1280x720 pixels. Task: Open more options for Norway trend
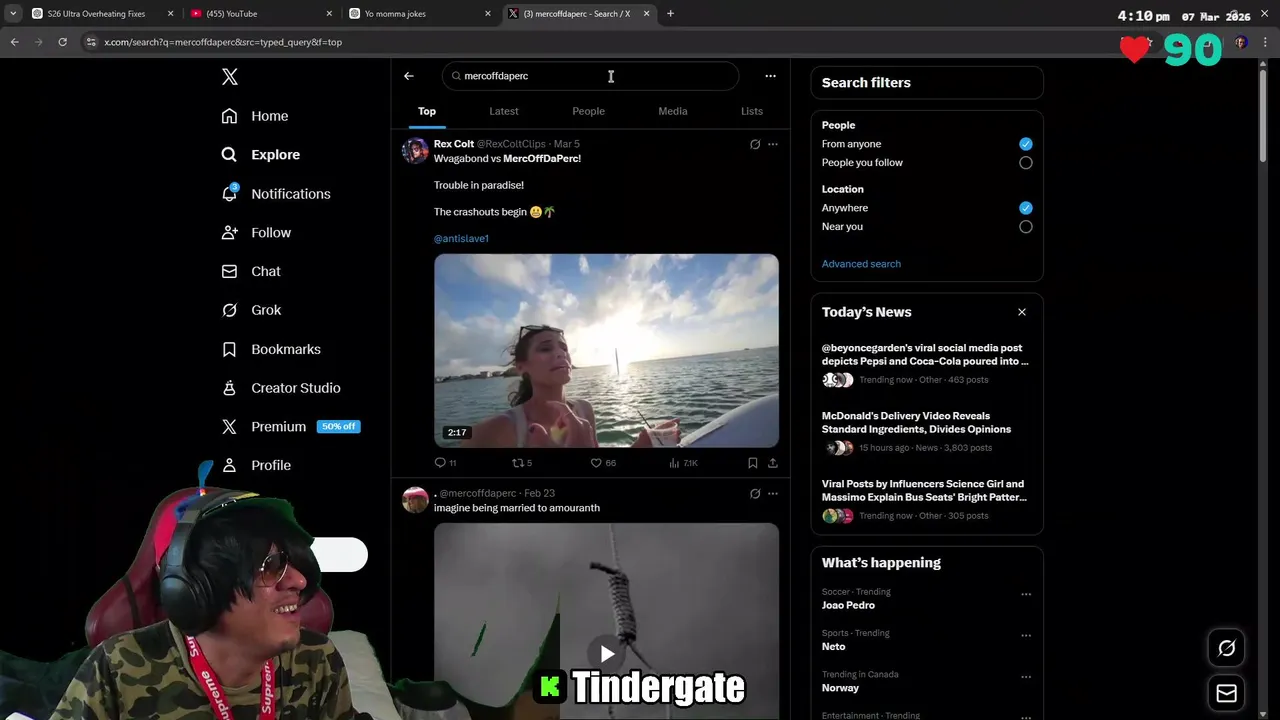1026,677
